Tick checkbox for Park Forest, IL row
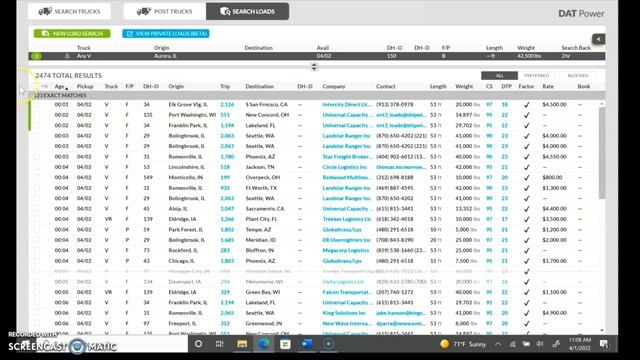Image resolution: width=640 pixels, height=360 pixels. 37,230
